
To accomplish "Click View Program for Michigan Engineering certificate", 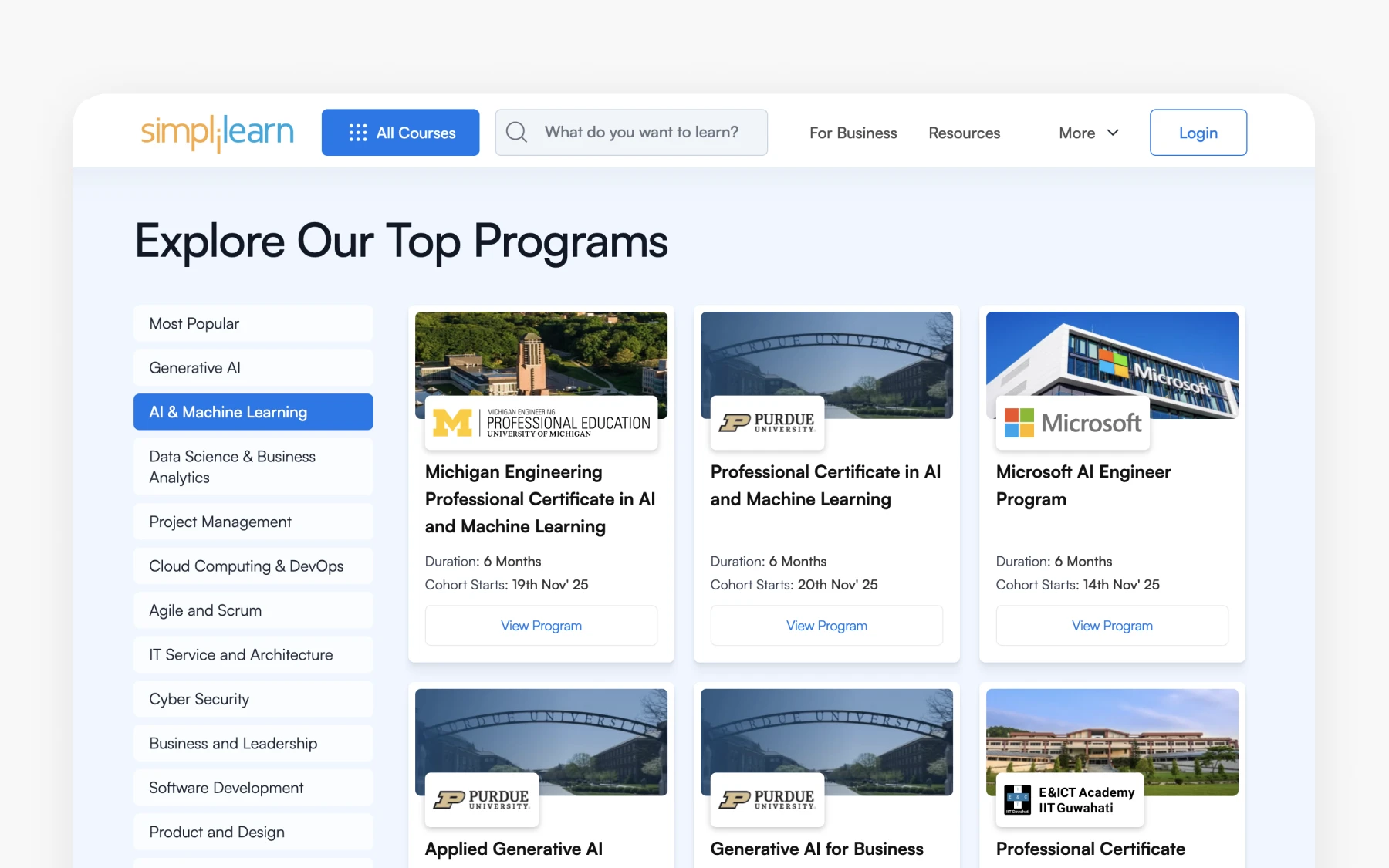I will 541,626.
